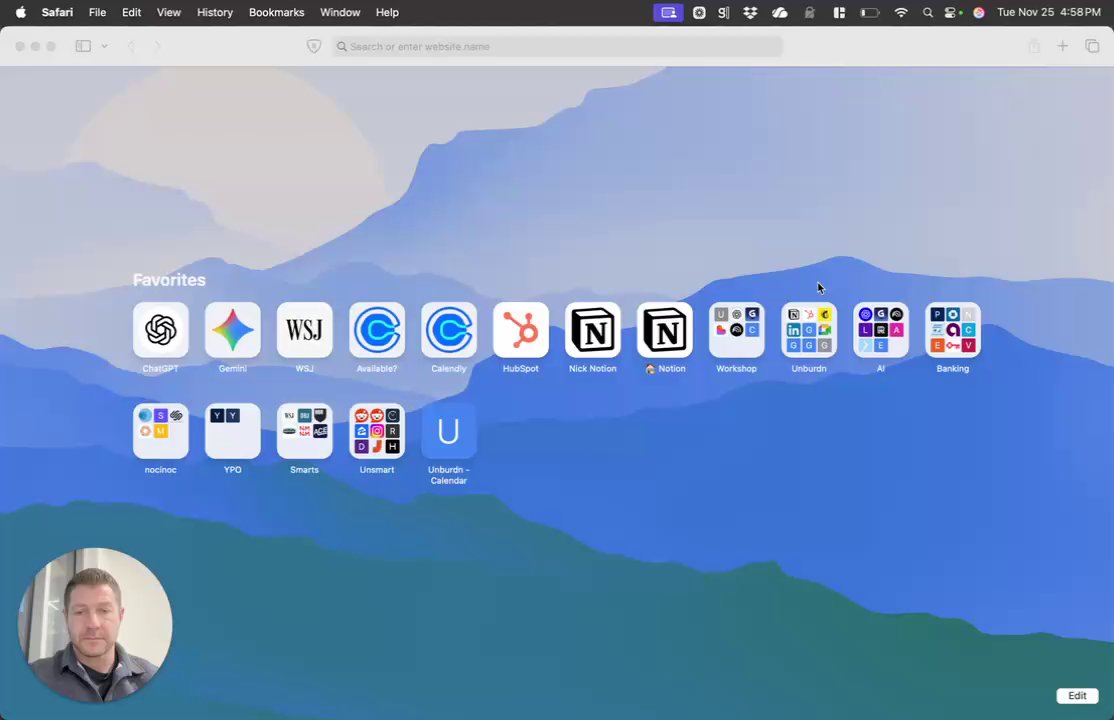The height and width of the screenshot is (720, 1114).
Task: Open the Edit menu in menu bar
Action: [131, 12]
